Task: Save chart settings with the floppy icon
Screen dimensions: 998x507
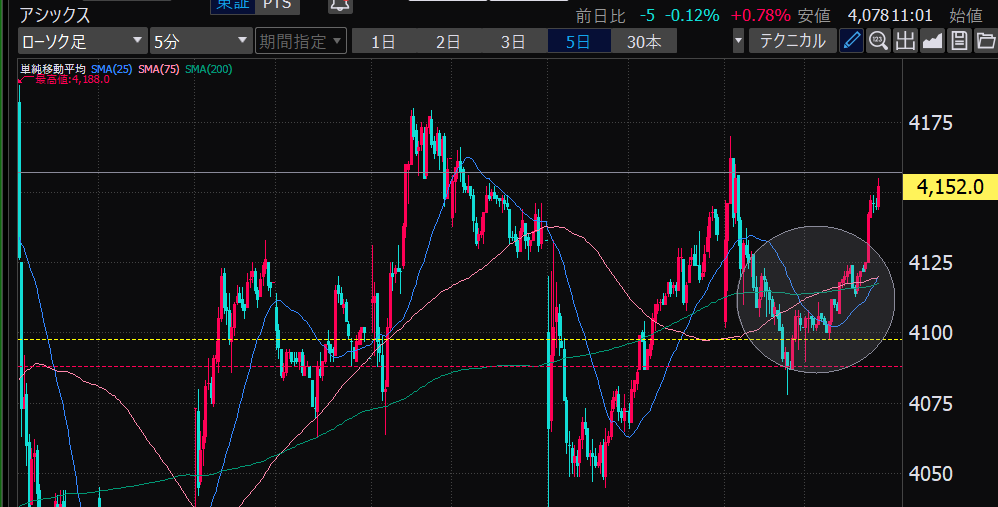Action: click(x=959, y=41)
